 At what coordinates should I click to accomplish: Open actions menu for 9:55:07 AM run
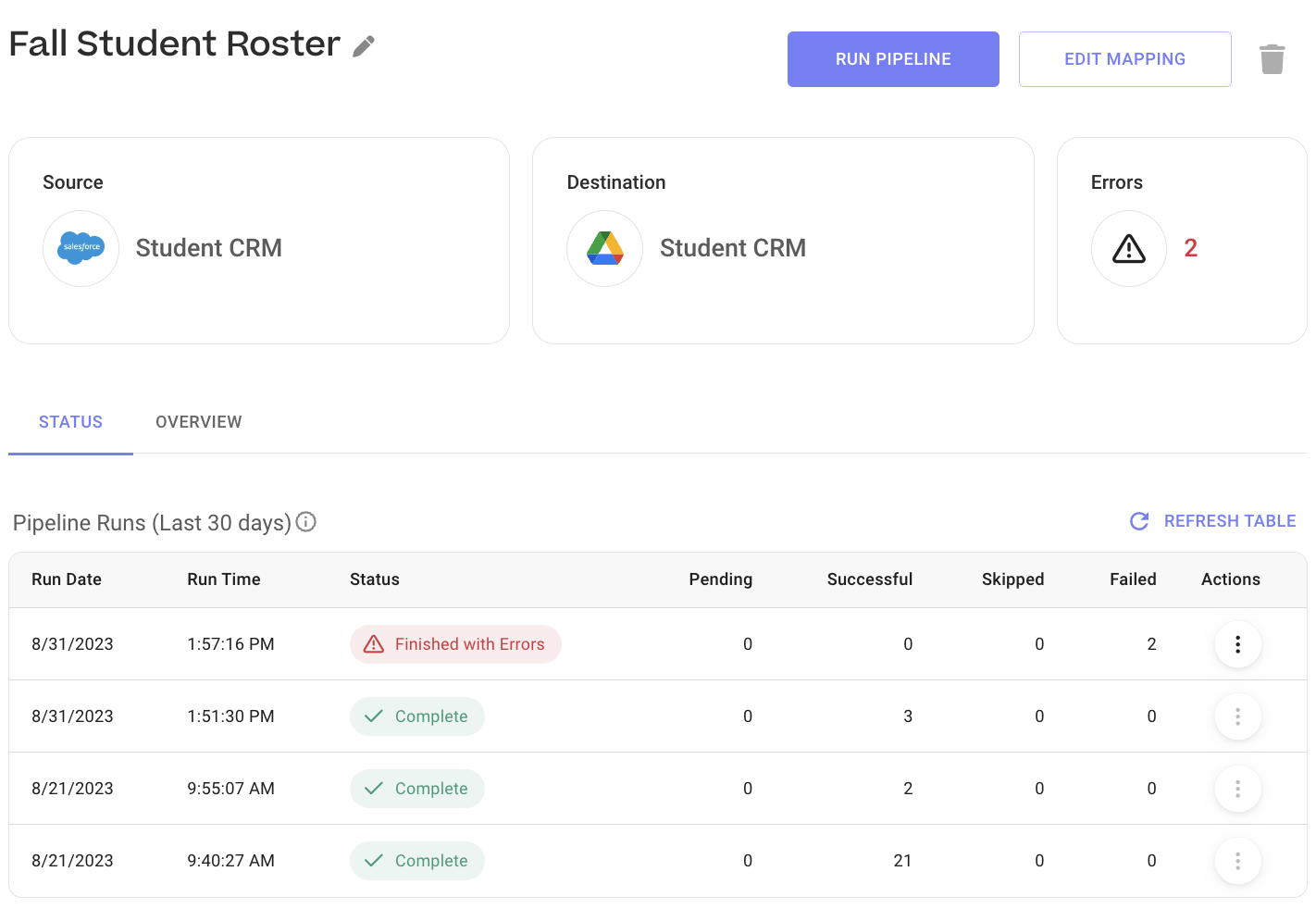coord(1237,789)
